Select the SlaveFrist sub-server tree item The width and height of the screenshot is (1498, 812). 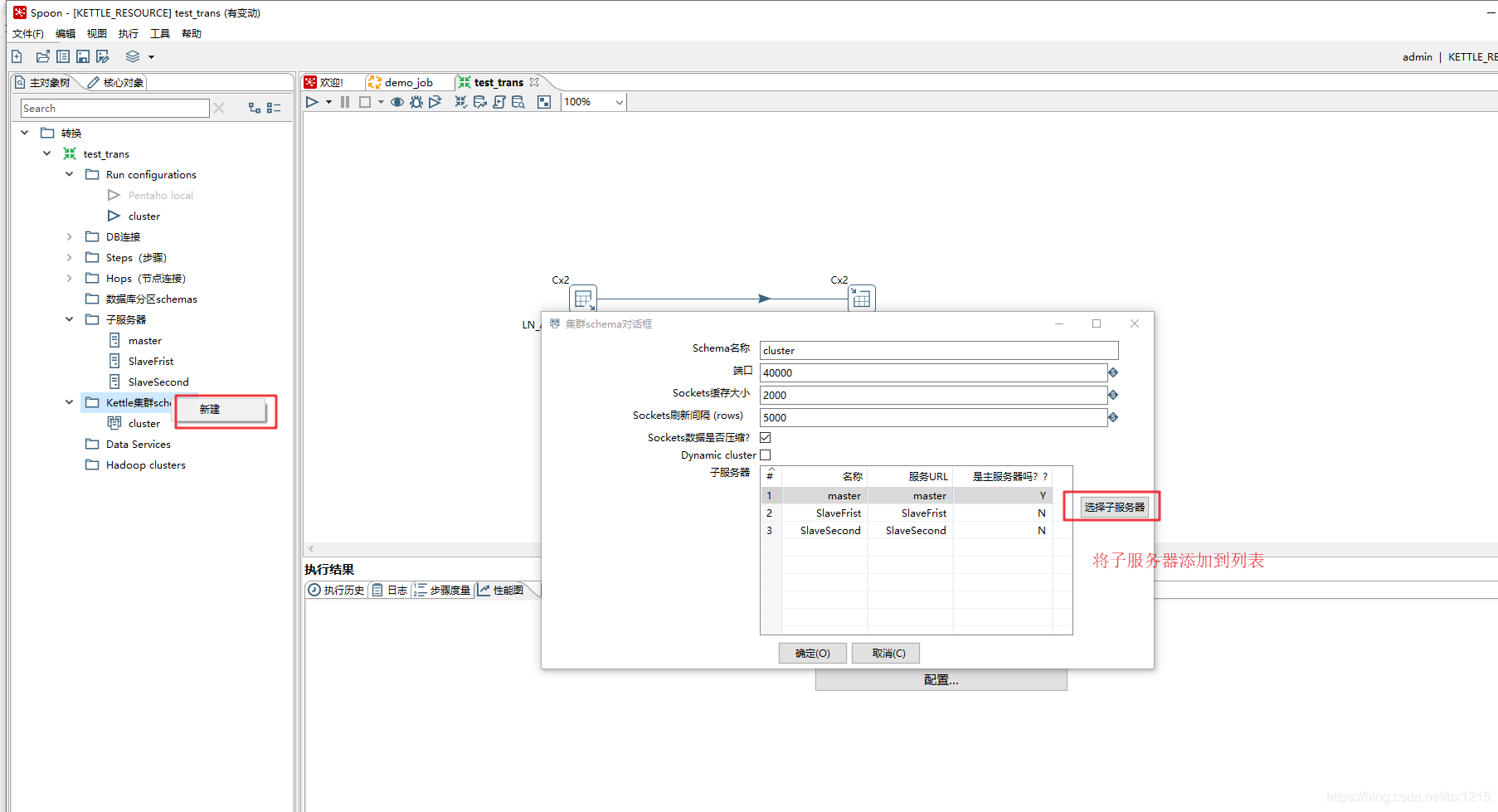coord(150,361)
